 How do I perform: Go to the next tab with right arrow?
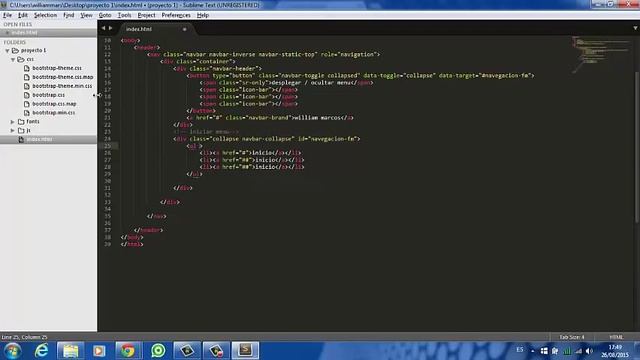pyautogui.click(x=110, y=28)
